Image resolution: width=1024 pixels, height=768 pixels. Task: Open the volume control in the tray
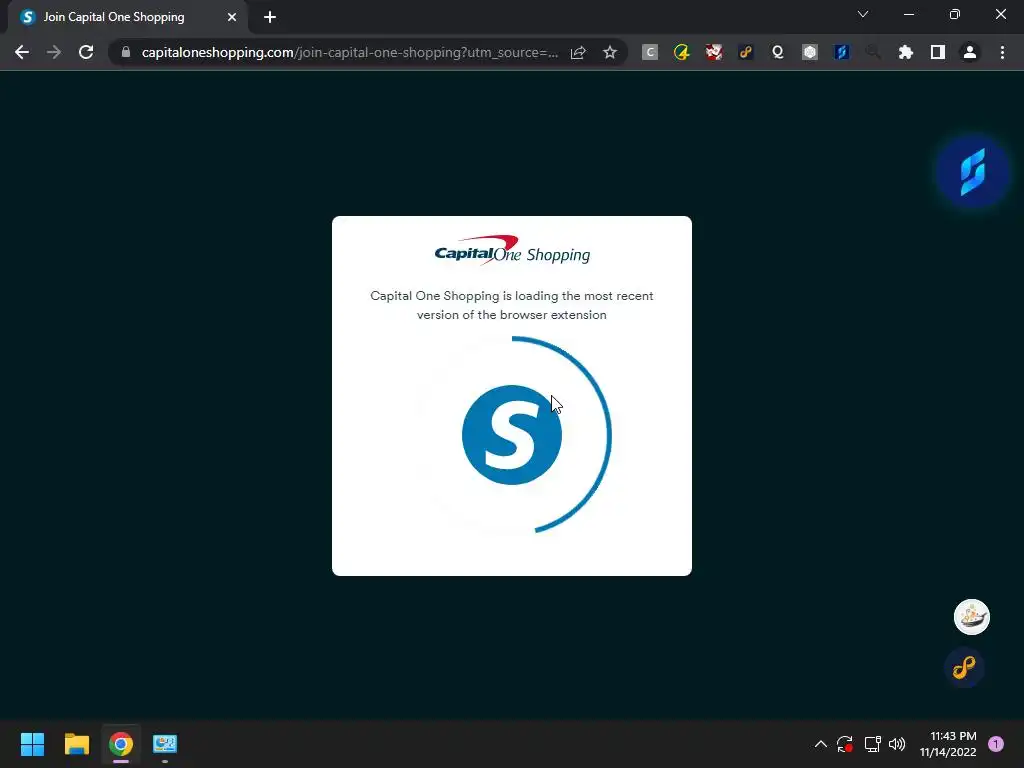tap(897, 744)
